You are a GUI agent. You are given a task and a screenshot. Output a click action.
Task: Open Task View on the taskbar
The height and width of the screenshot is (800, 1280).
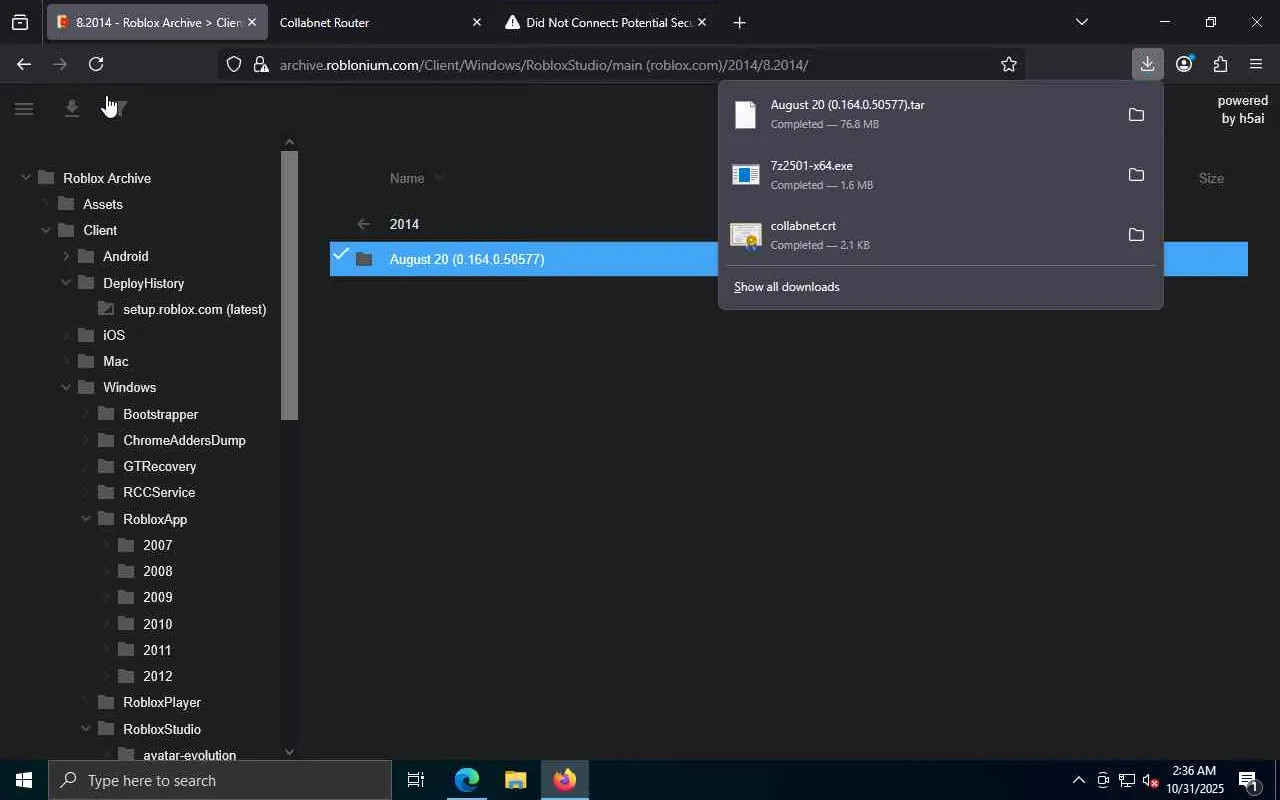click(416, 780)
